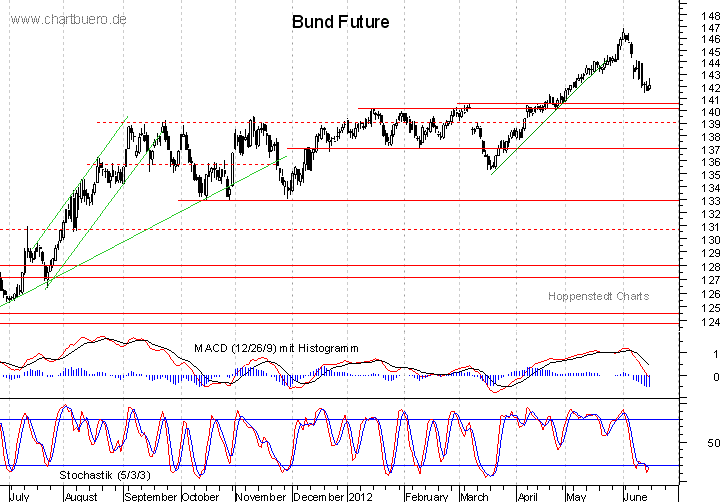
Task: Click the MACD scale value "1"
Action: 716,354
